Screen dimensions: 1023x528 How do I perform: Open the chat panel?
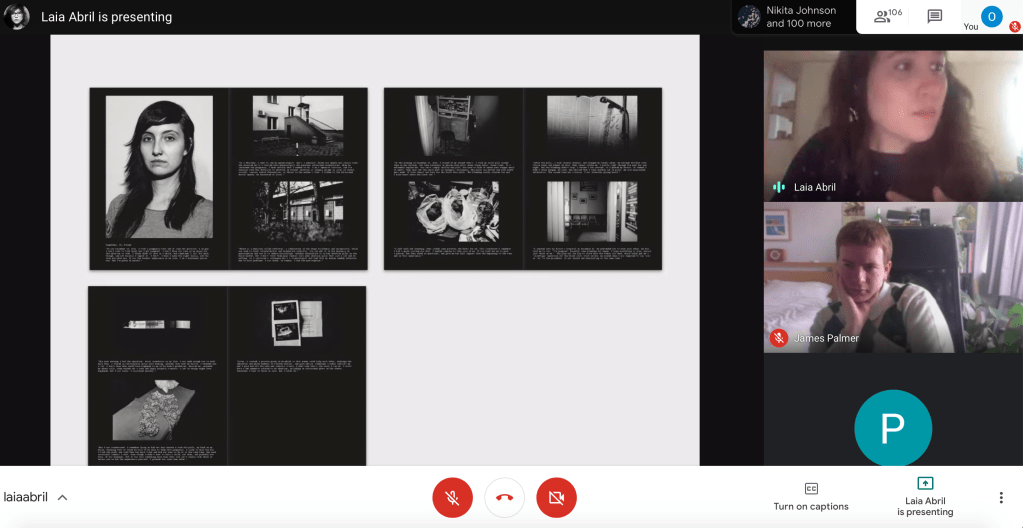tap(935, 17)
